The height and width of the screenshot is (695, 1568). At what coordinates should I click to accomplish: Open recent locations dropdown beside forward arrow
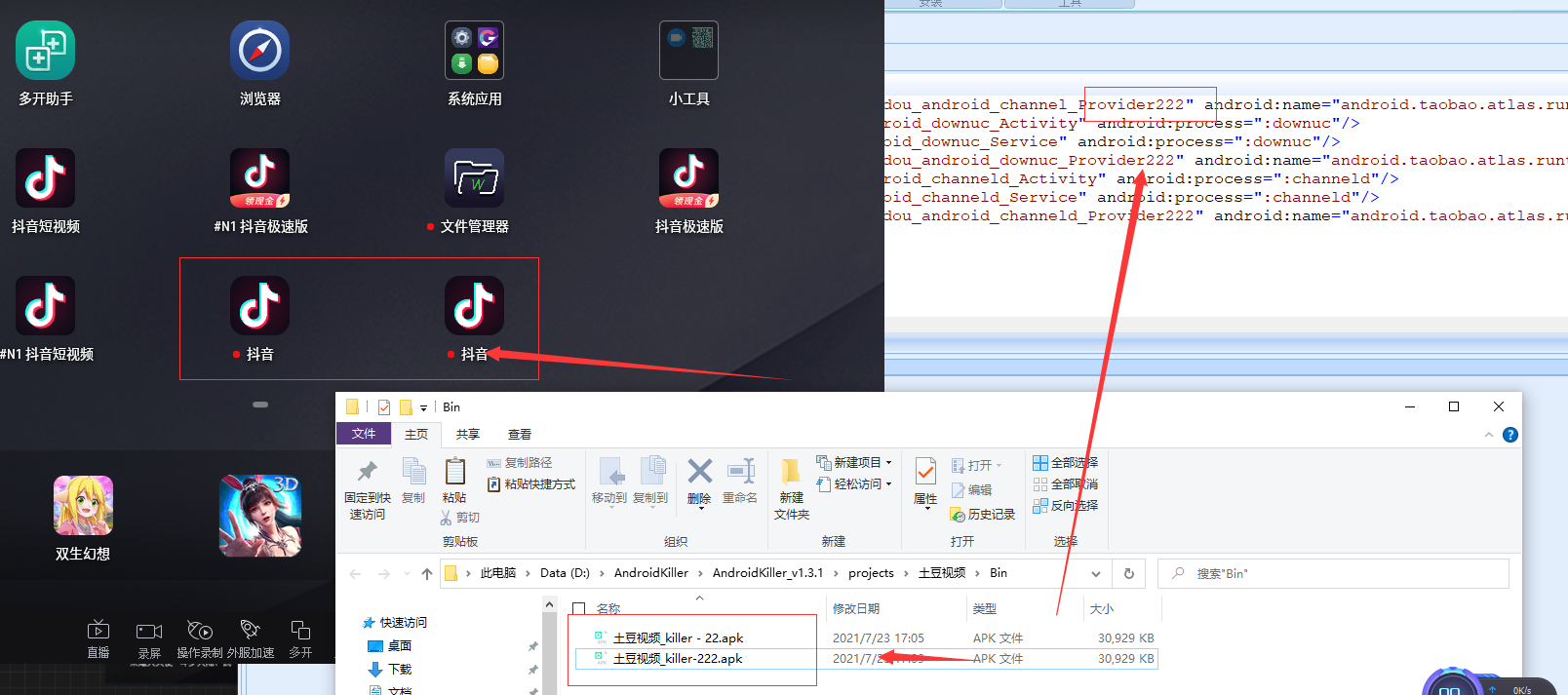pyautogui.click(x=406, y=574)
